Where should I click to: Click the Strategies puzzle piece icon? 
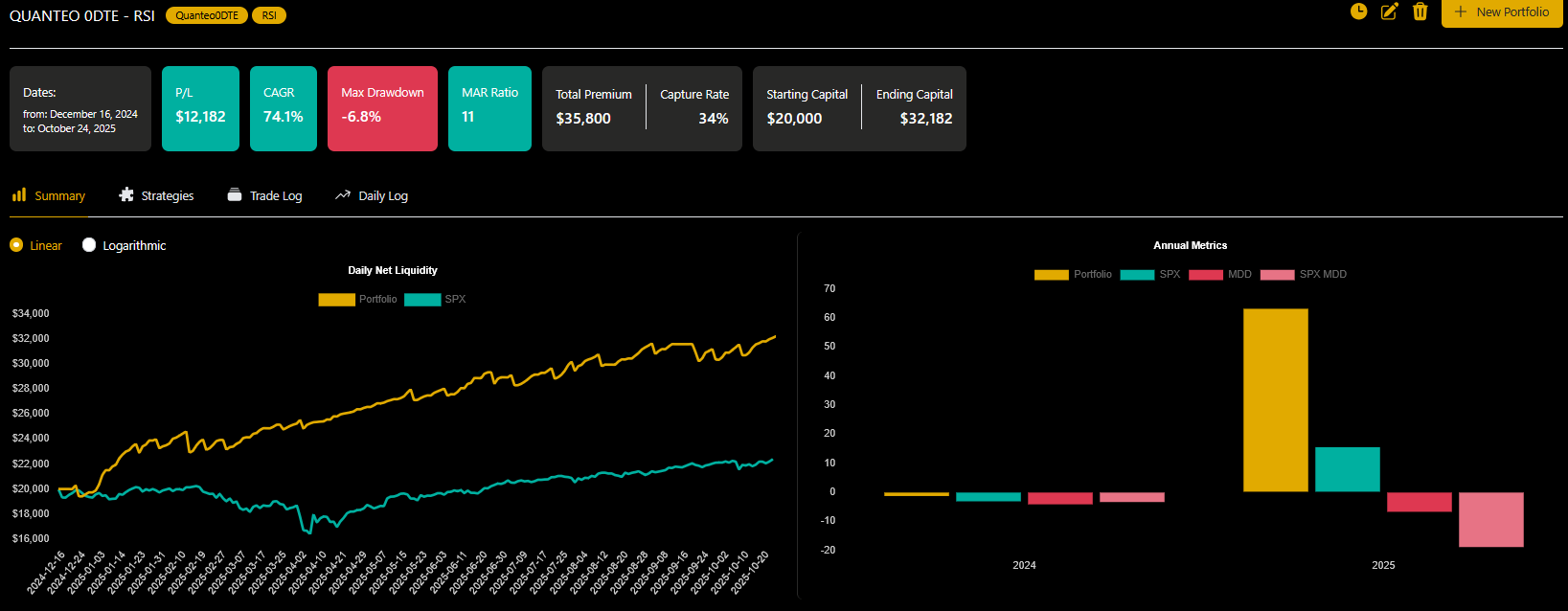(x=126, y=195)
